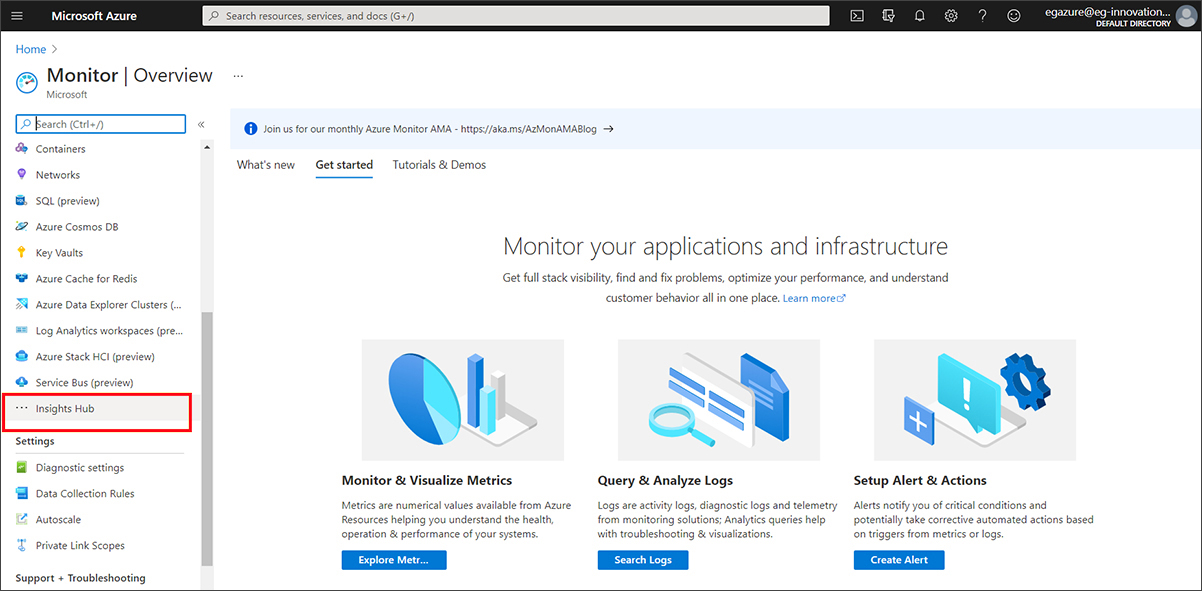Switch to the What's new tab

tap(266, 165)
